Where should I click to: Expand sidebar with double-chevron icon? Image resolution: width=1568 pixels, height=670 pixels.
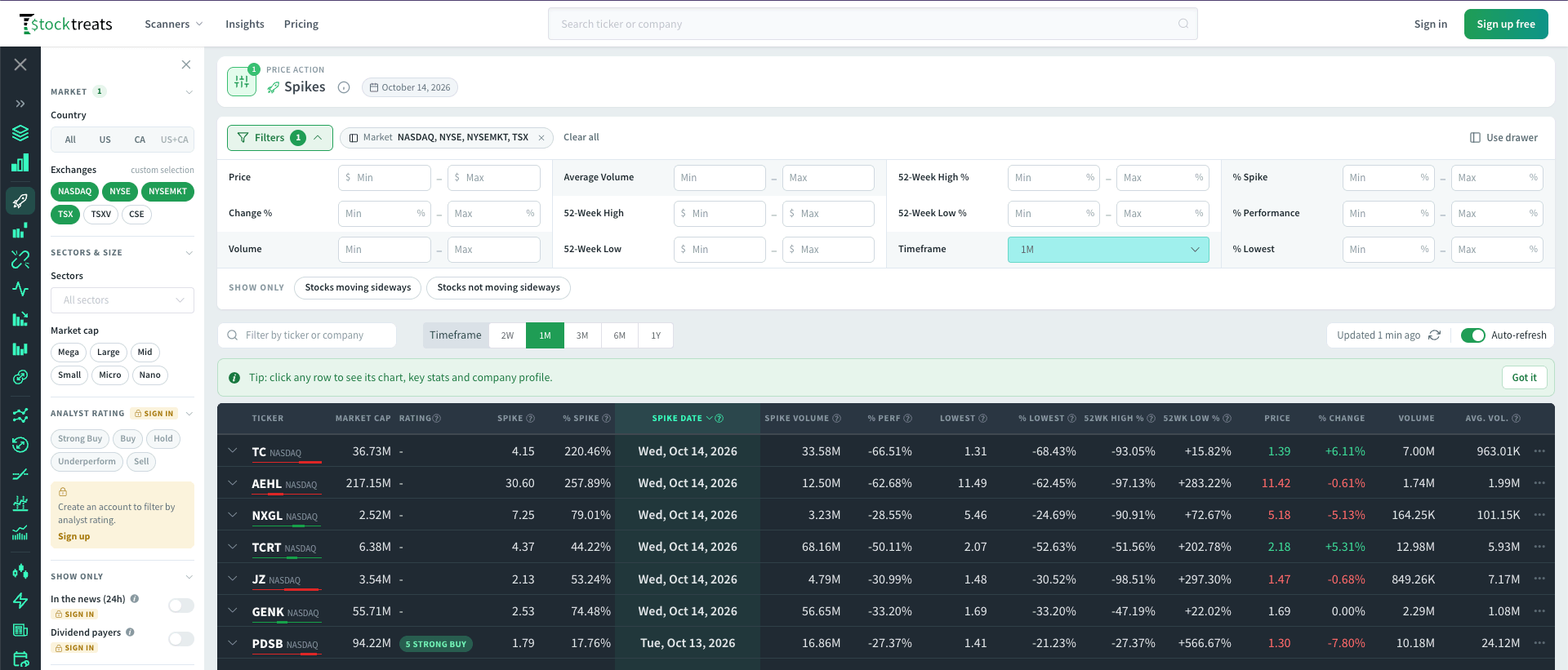[x=20, y=104]
